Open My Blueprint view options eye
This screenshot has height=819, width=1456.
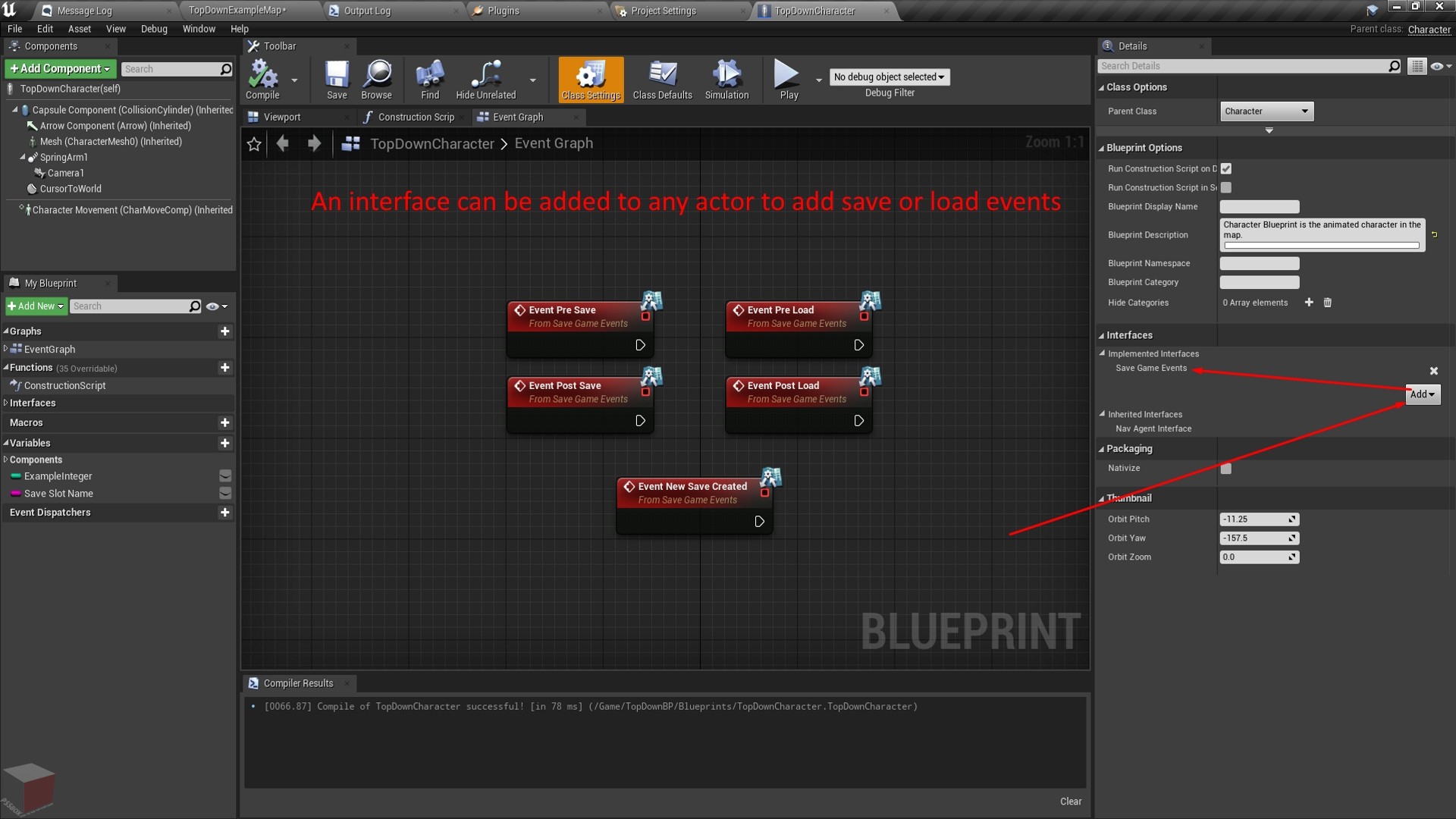[x=217, y=306]
